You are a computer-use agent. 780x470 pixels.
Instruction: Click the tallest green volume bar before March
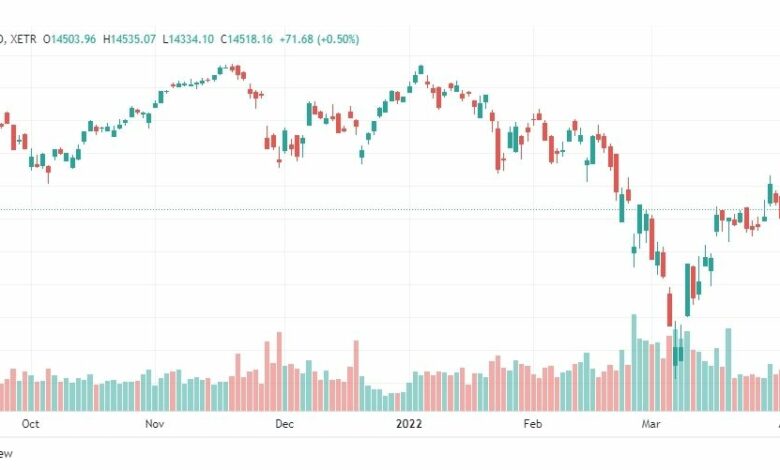634,363
